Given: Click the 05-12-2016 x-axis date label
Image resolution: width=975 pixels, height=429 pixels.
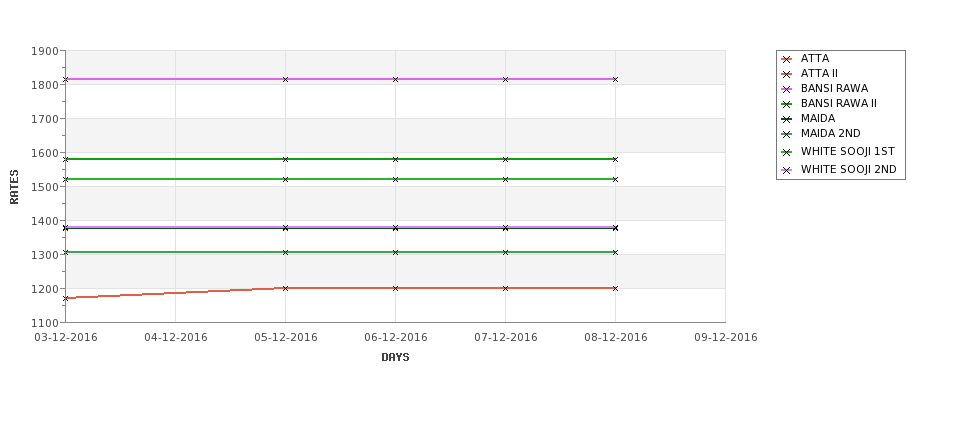Looking at the screenshot, I should tap(285, 338).
